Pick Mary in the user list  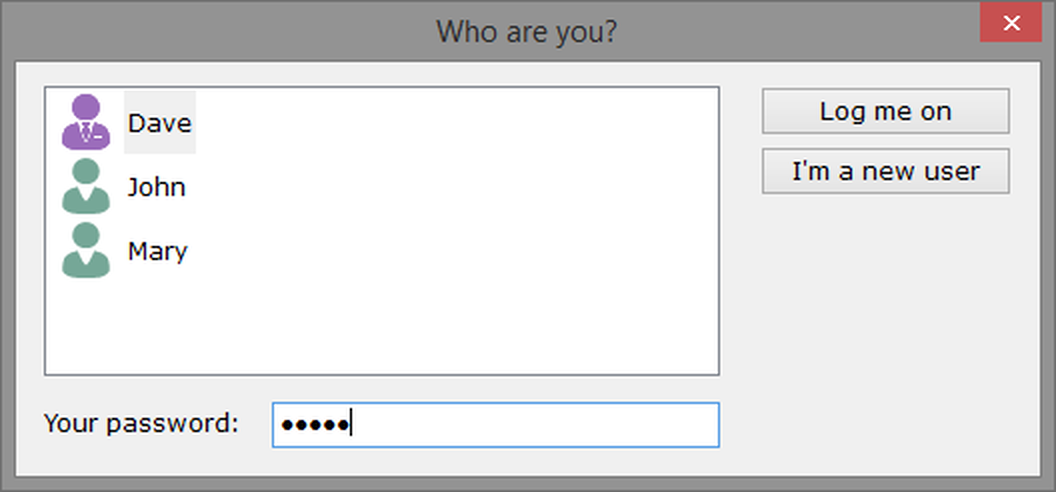tap(157, 251)
